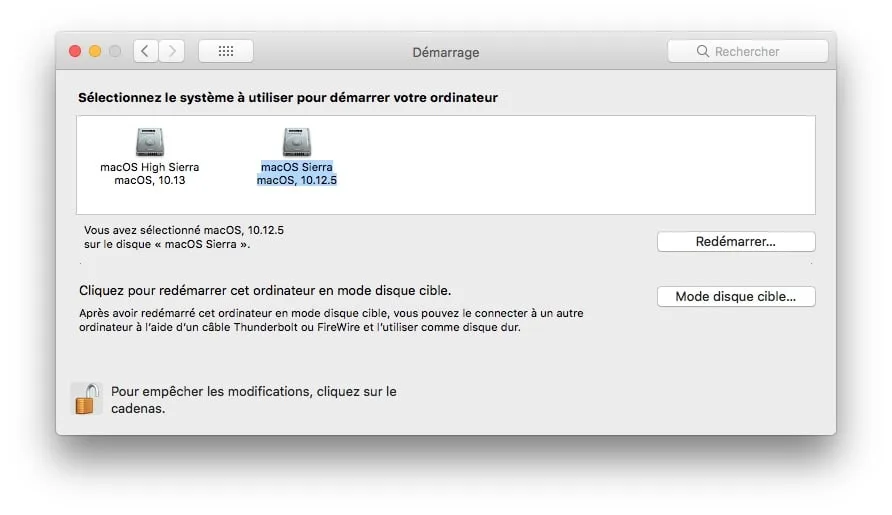This screenshot has height=515, width=892.
Task: Click the "macOS, 10.13" version label
Action: click(x=150, y=180)
